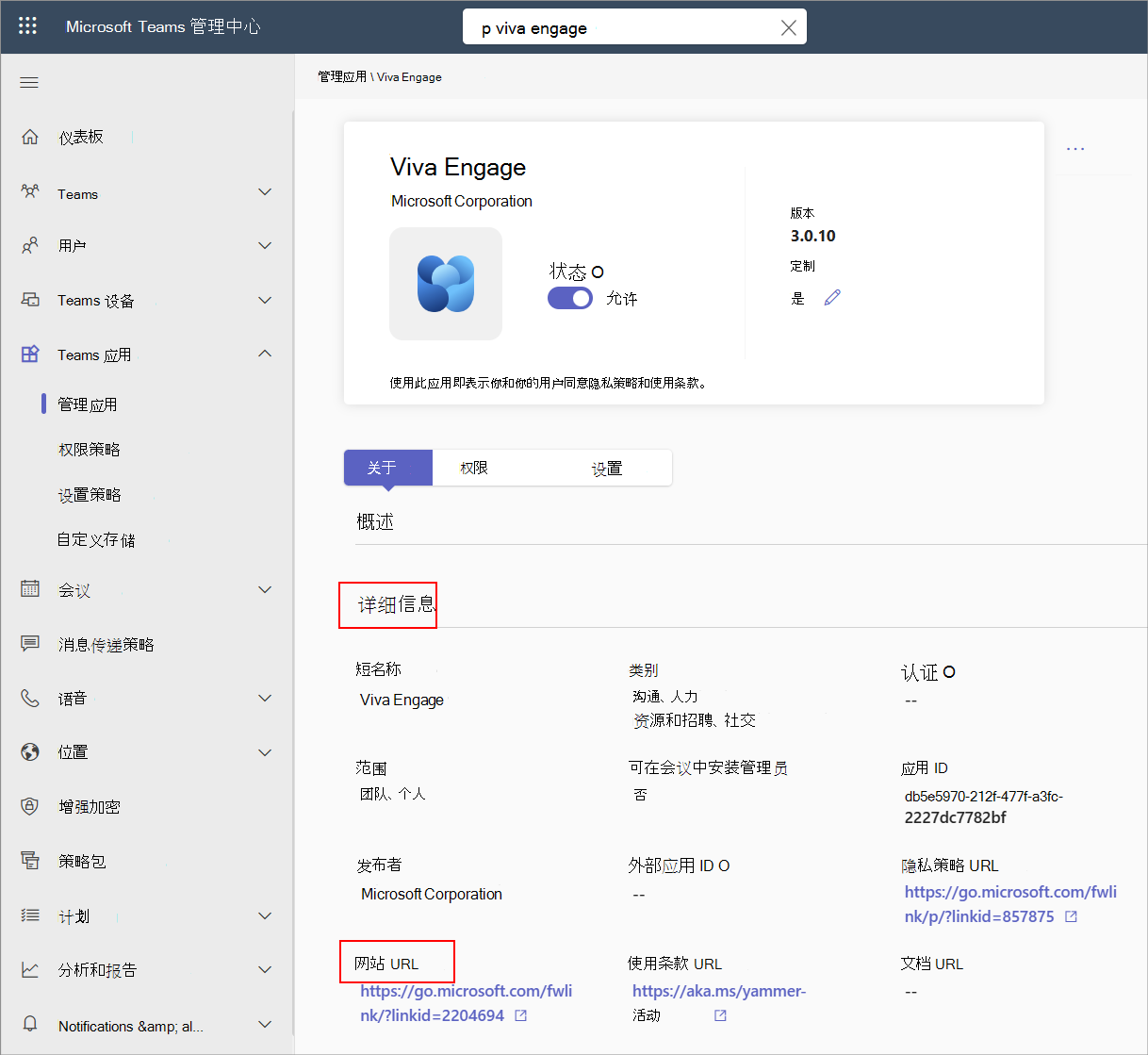The width and height of the screenshot is (1148, 1055).
Task: Edit customization with the pencil icon
Action: 832,298
